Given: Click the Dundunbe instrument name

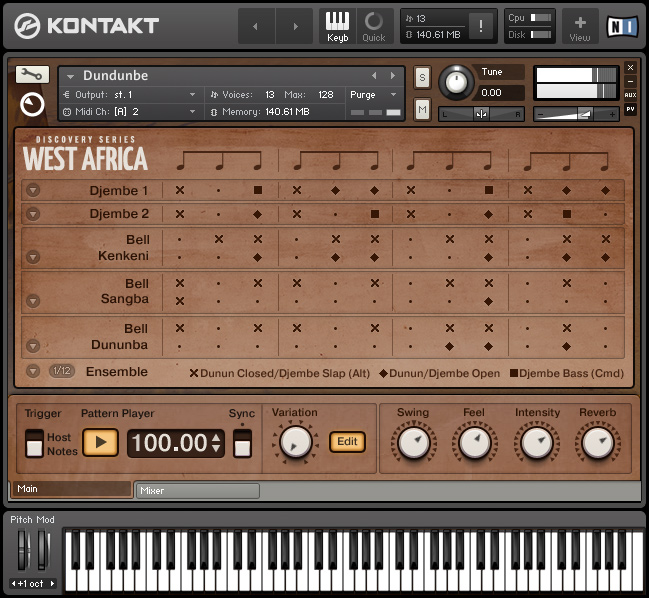Looking at the screenshot, I should pyautogui.click(x=115, y=76).
